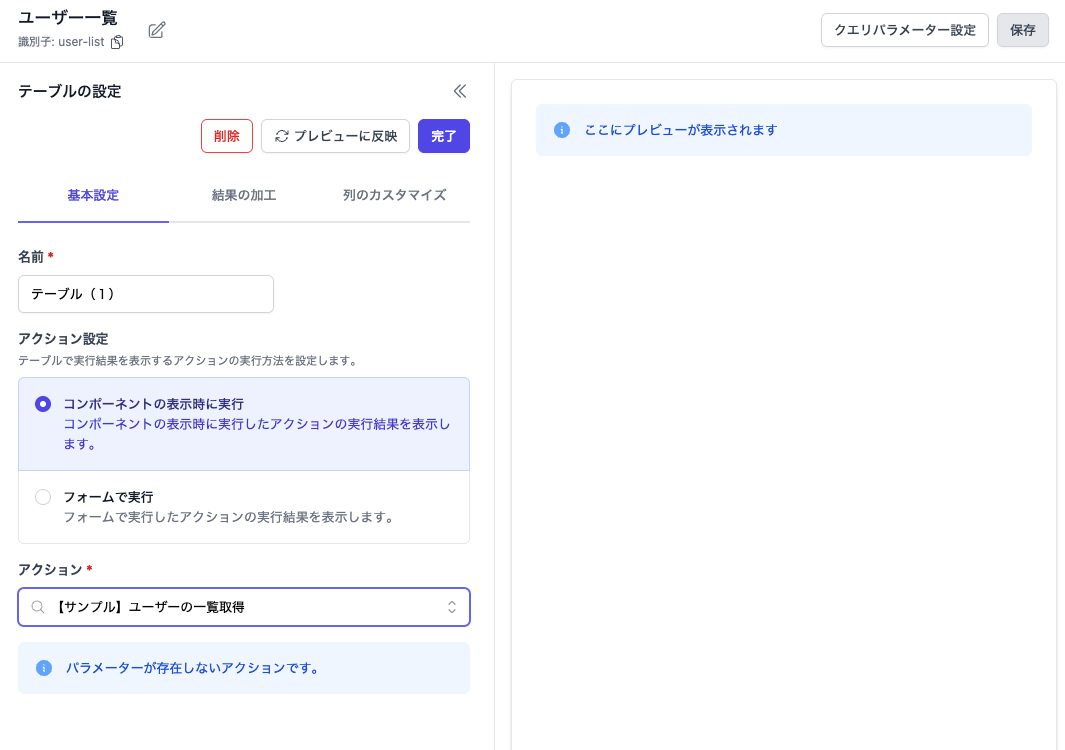Select the フォームで実行 radio option
1065x750 pixels.
click(43, 497)
